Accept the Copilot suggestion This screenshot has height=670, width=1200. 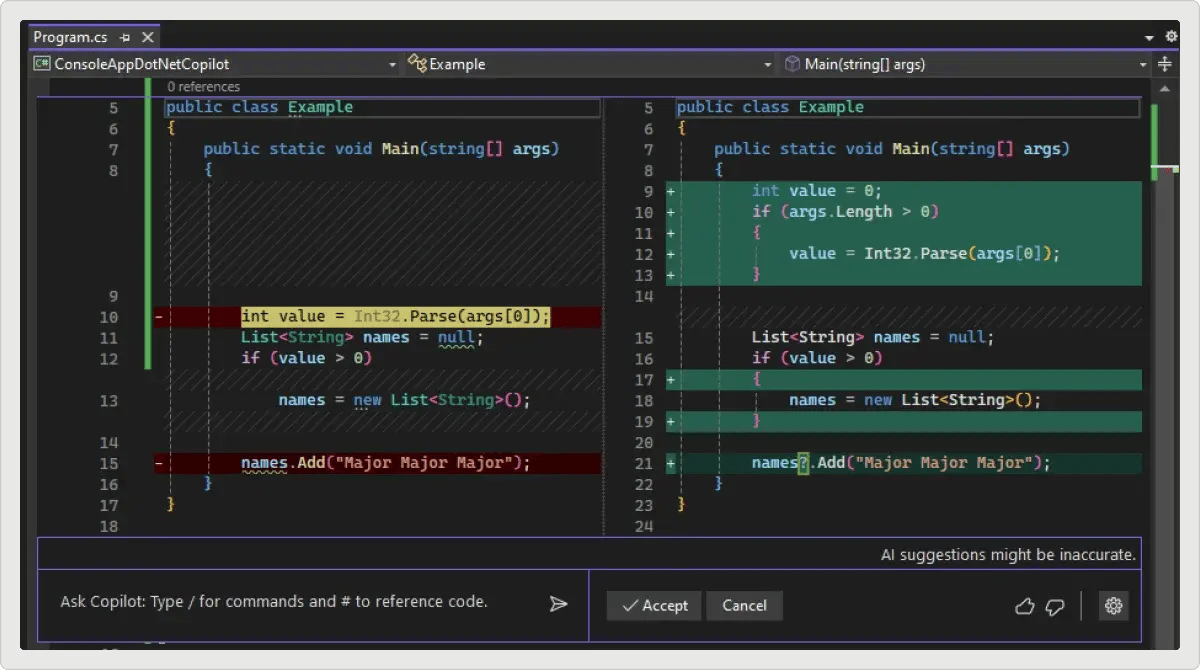click(x=655, y=605)
